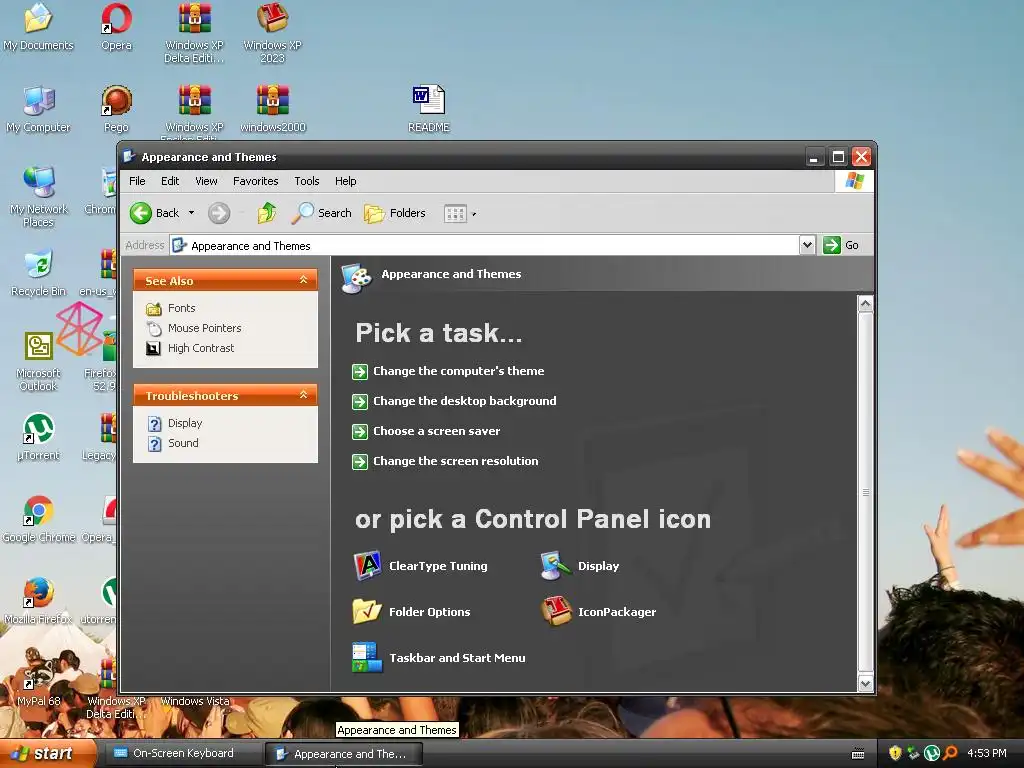Image resolution: width=1024 pixels, height=768 pixels.
Task: Select the Microsoft Outlook desktop icon
Action: (39, 361)
